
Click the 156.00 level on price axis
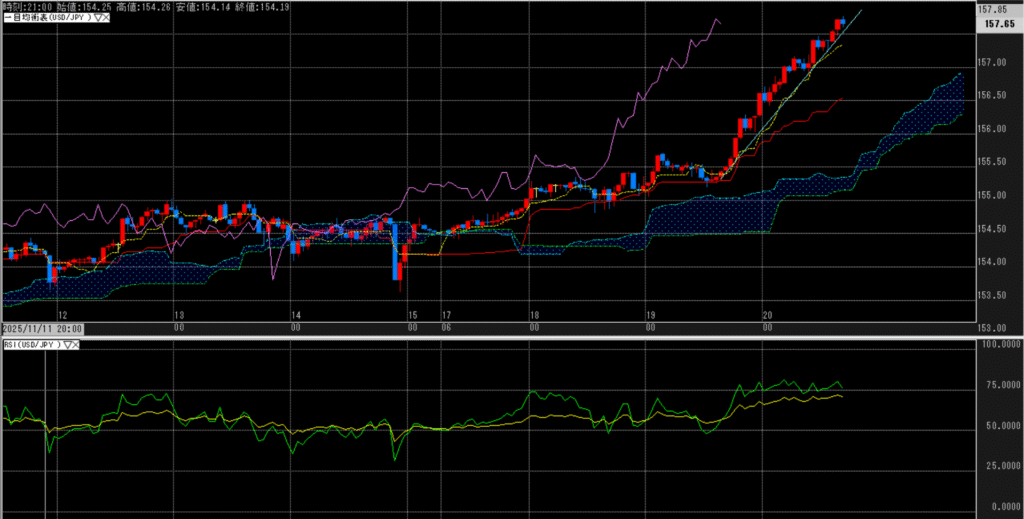(990, 129)
